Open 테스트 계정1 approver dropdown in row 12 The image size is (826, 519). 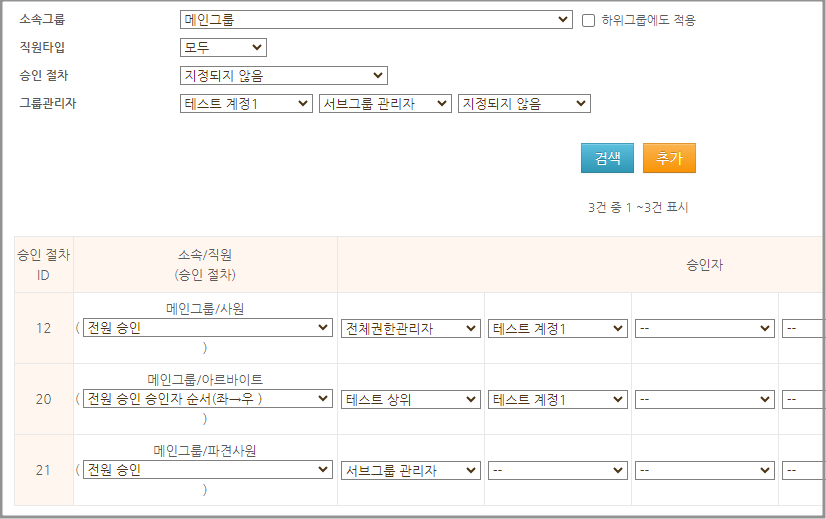(557, 328)
